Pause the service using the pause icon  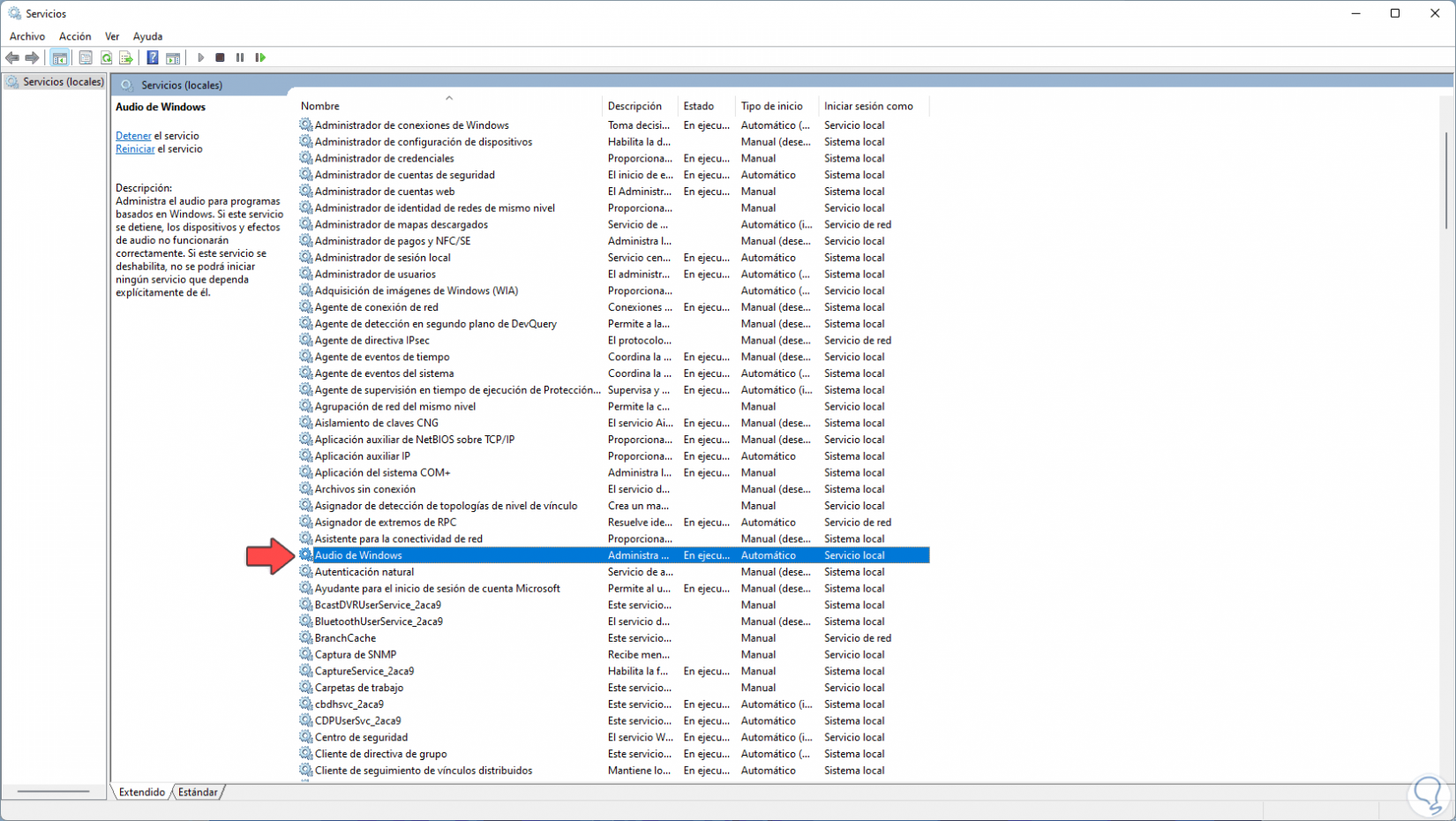[240, 58]
